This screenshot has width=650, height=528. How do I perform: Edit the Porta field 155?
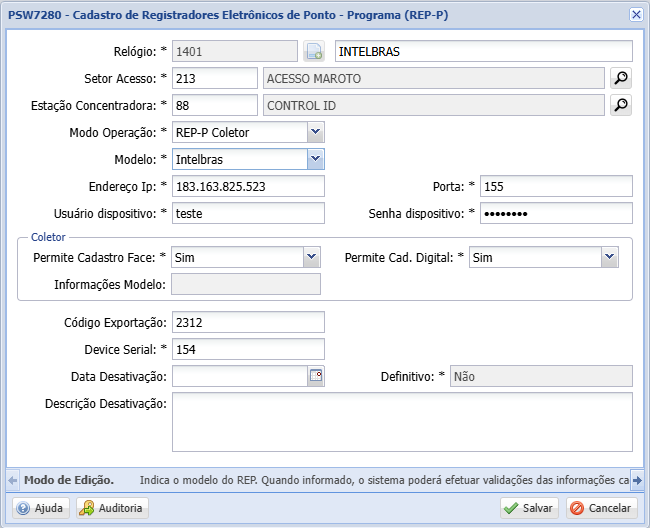pyautogui.click(x=556, y=186)
